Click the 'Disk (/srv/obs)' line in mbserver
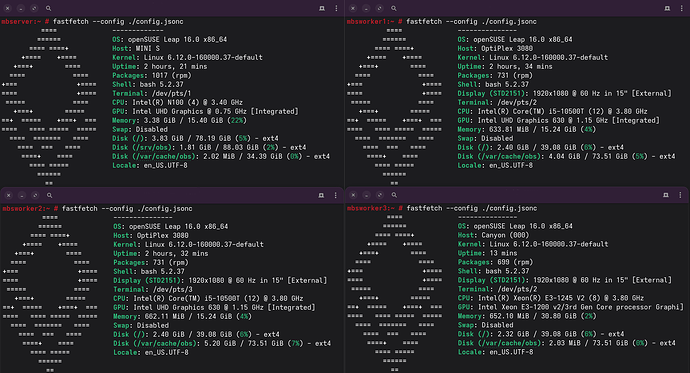This screenshot has height=373, width=690. click(209, 147)
